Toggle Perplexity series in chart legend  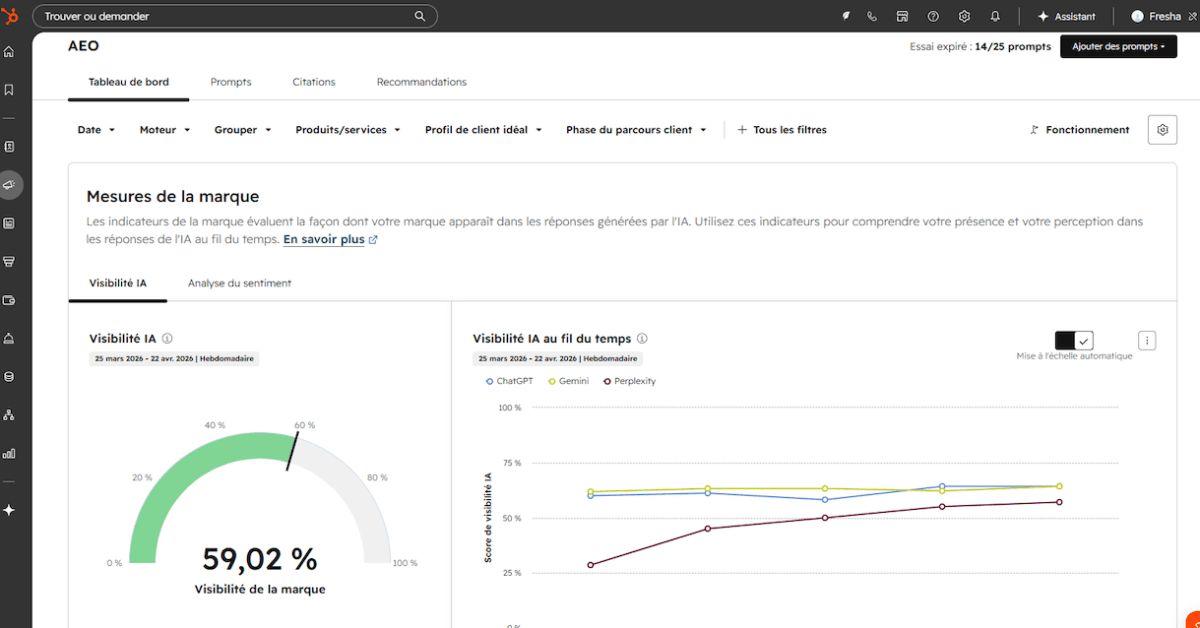click(x=629, y=381)
